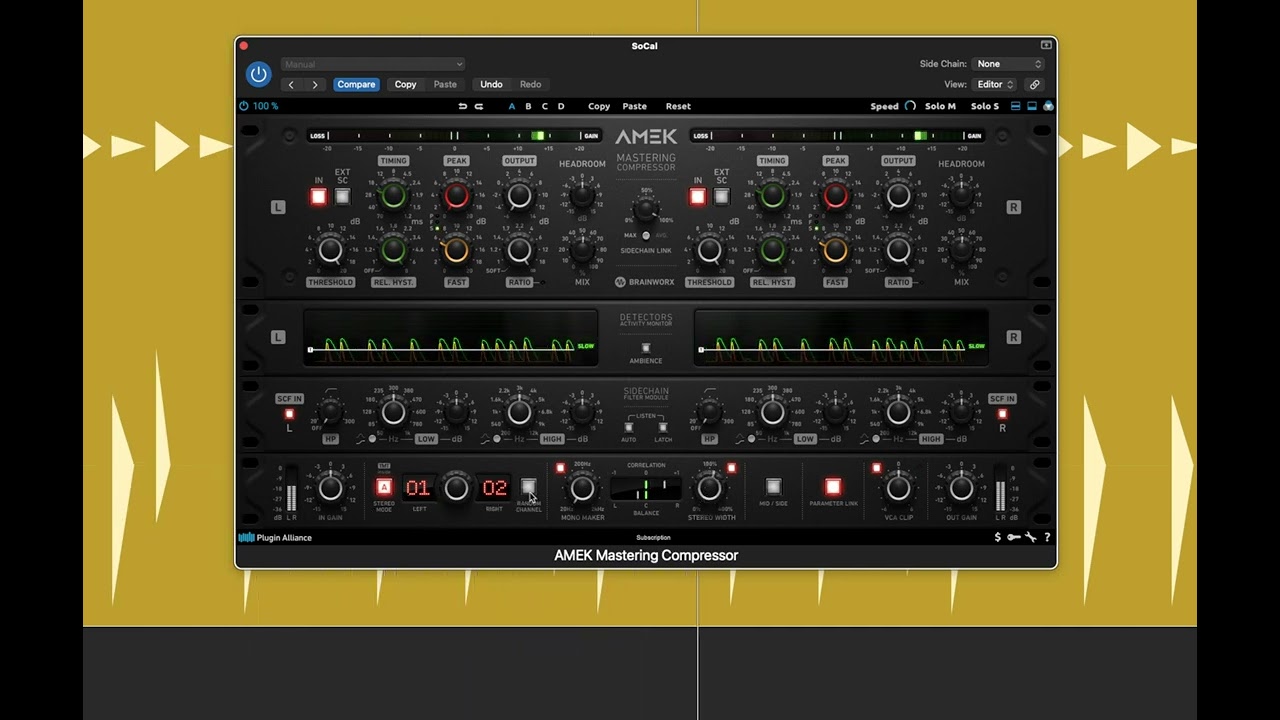1280x720 pixels.
Task: Click the left Threshold knob
Action: tap(330, 250)
